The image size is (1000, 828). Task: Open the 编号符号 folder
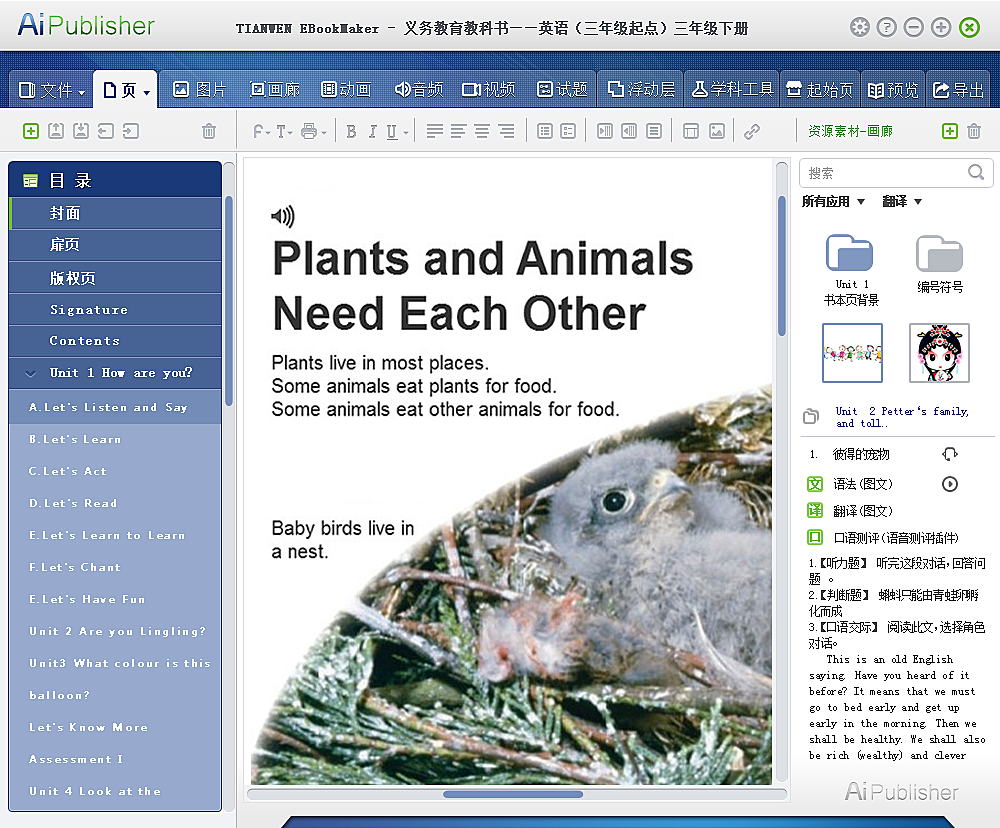pyautogui.click(x=940, y=264)
